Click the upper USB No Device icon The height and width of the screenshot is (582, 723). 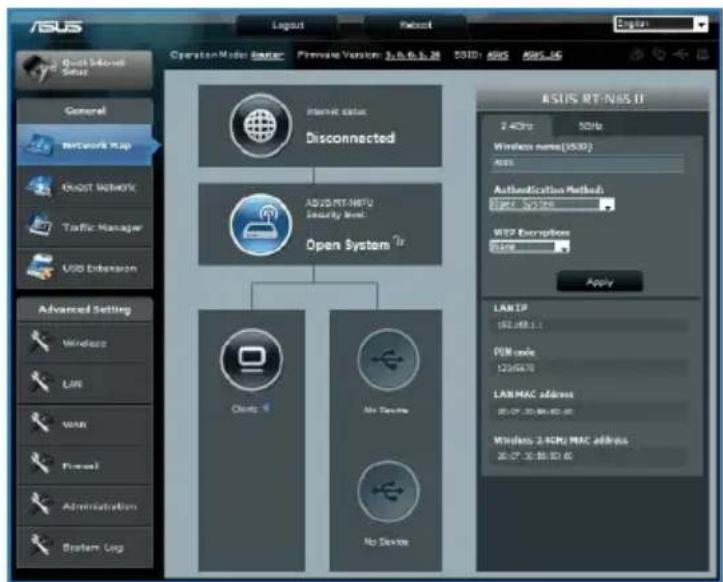388,360
